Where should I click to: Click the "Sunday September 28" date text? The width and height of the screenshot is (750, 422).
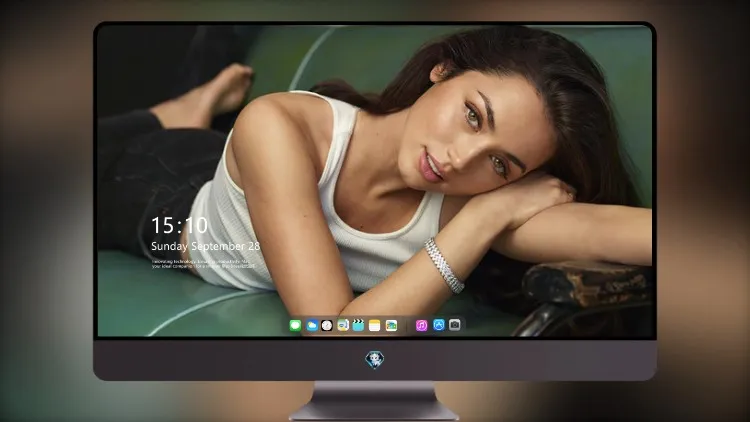pyautogui.click(x=206, y=246)
